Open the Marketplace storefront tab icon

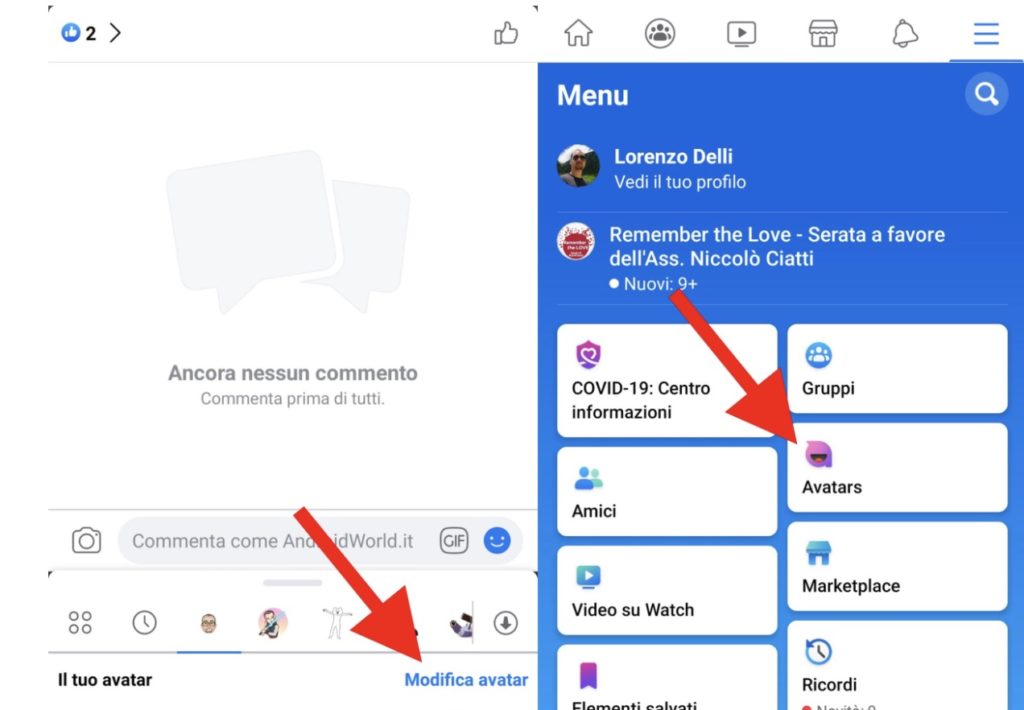[823, 33]
